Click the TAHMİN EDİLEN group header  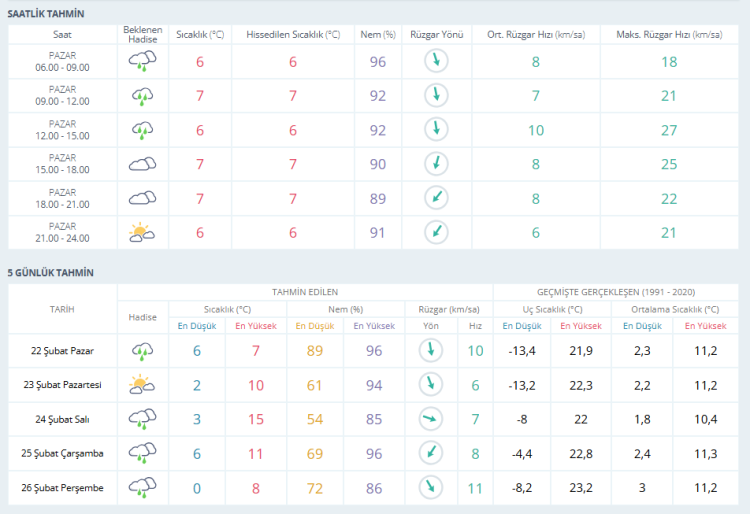click(x=305, y=292)
